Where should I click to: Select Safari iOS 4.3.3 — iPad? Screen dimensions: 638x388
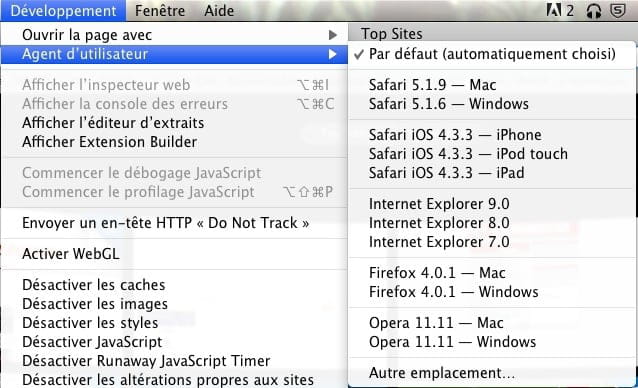click(x=492, y=173)
